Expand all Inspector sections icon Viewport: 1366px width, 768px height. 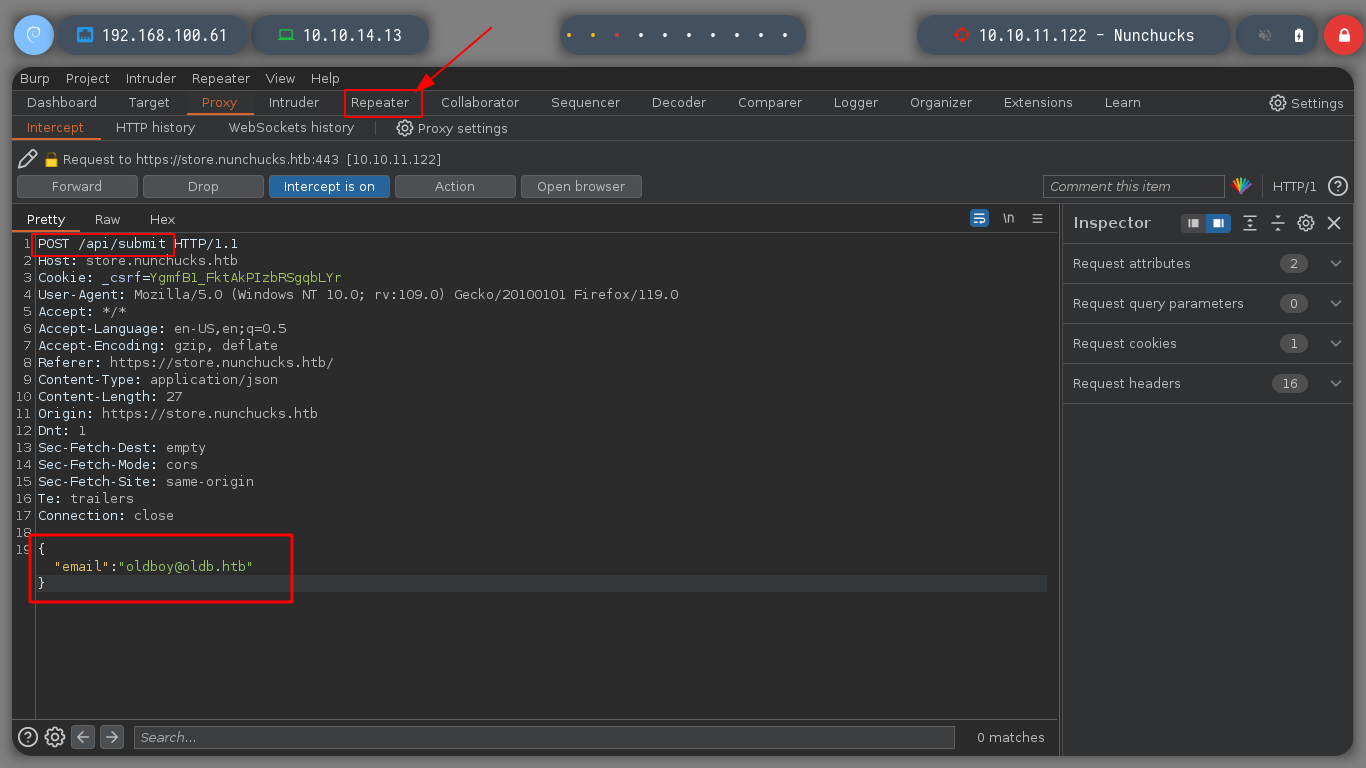pos(1250,223)
